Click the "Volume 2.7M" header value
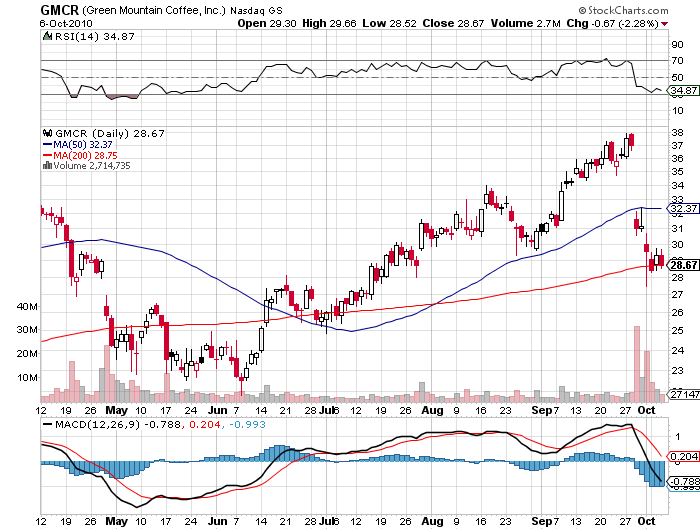Image resolution: width=700 pixels, height=530 pixels. pyautogui.click(x=525, y=24)
